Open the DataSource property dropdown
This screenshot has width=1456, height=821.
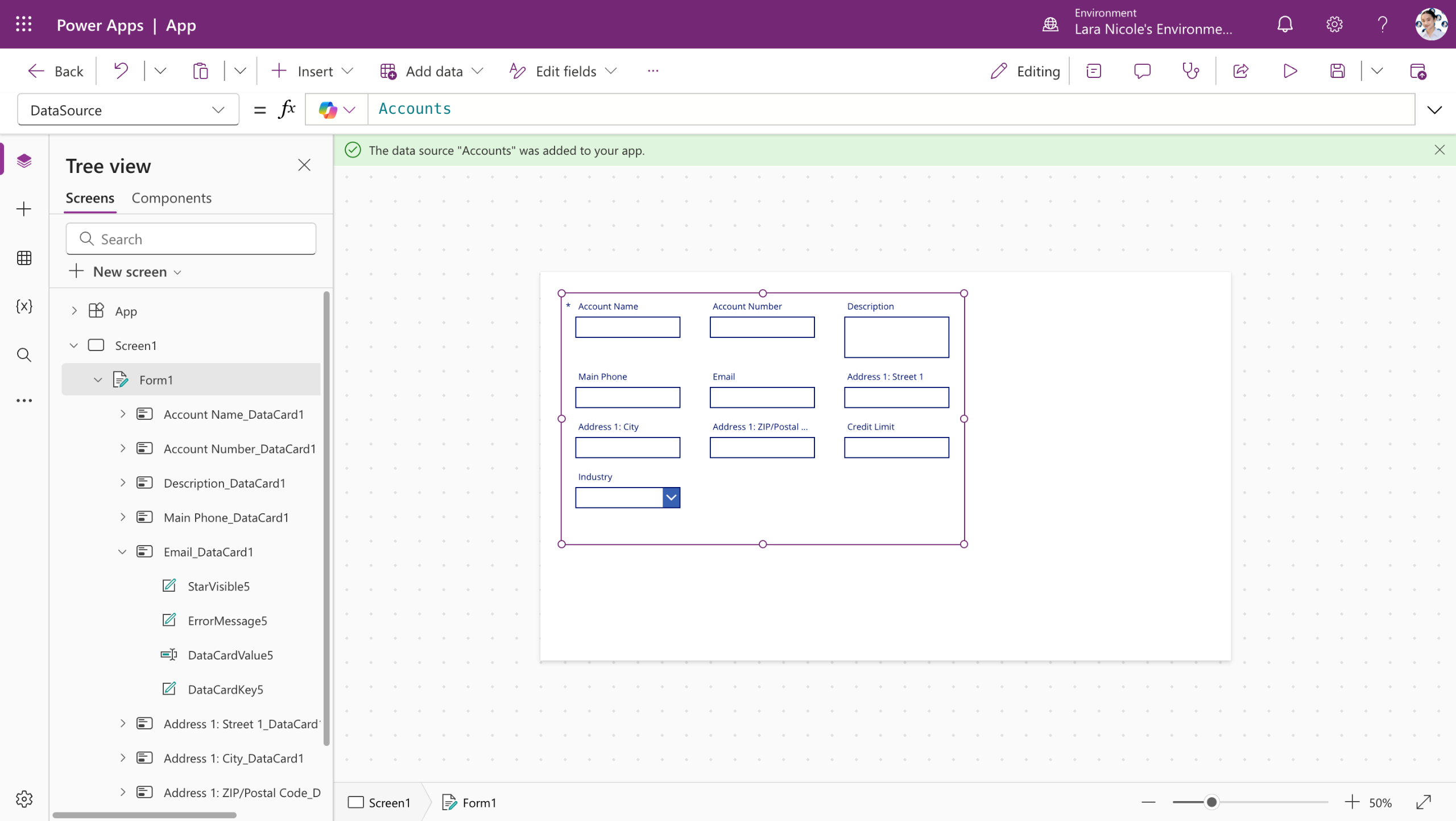(x=128, y=110)
